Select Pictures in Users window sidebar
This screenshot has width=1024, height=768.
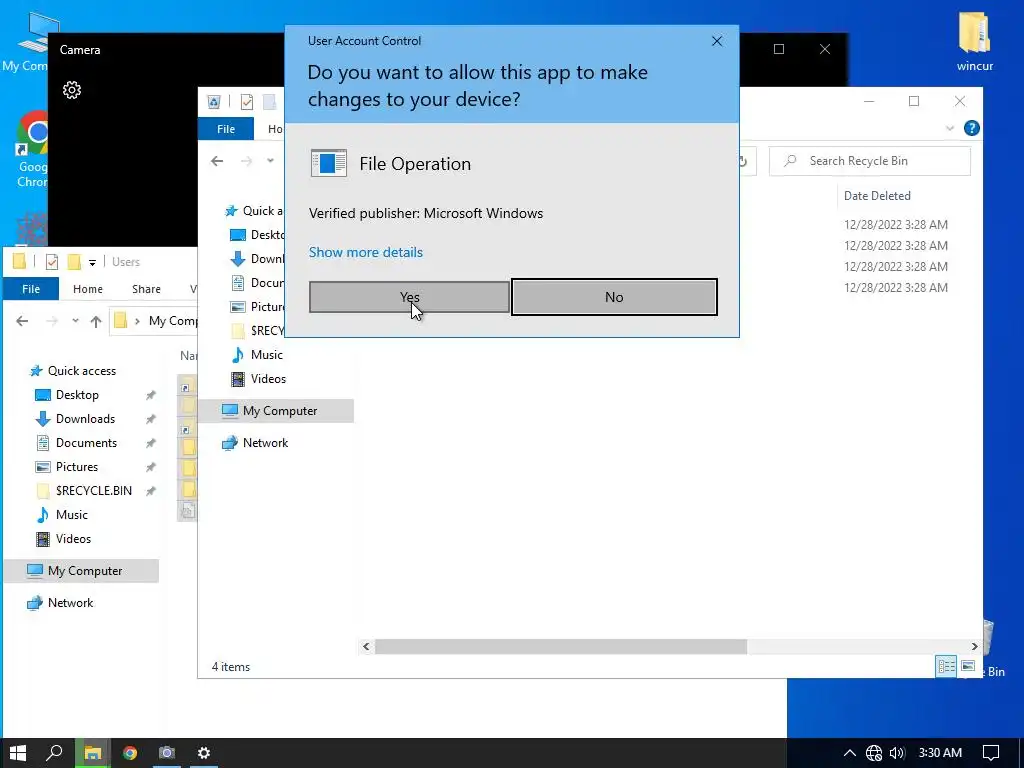point(77,467)
